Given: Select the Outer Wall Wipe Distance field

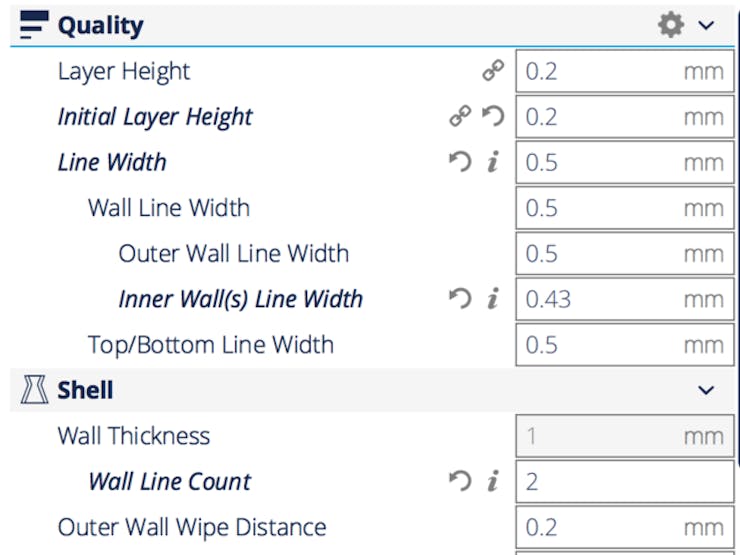Looking at the screenshot, I should (625, 527).
